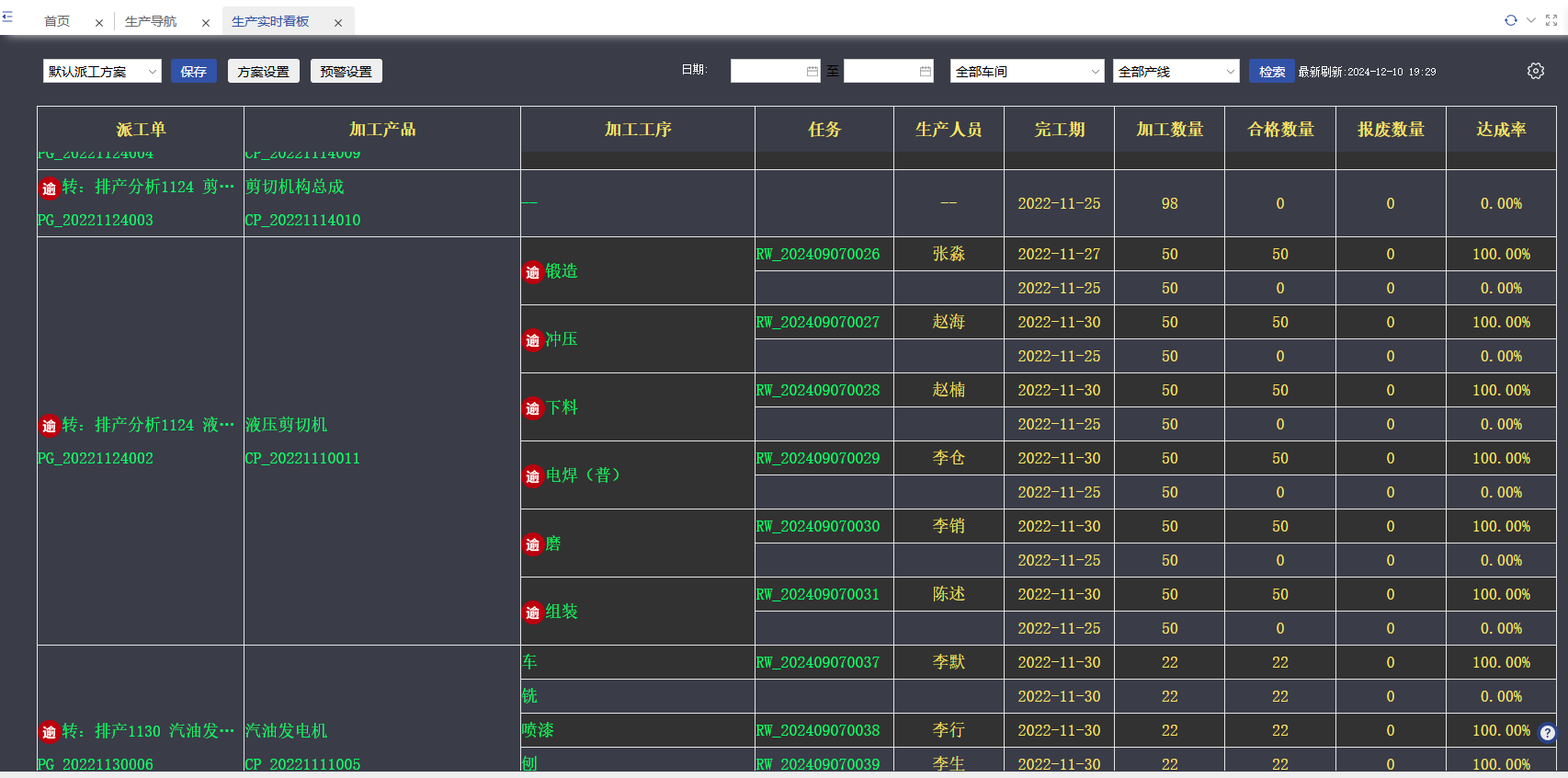Viewport: 1568px width, 778px height.
Task: Click the 加工产品 column header
Action: tap(382, 130)
